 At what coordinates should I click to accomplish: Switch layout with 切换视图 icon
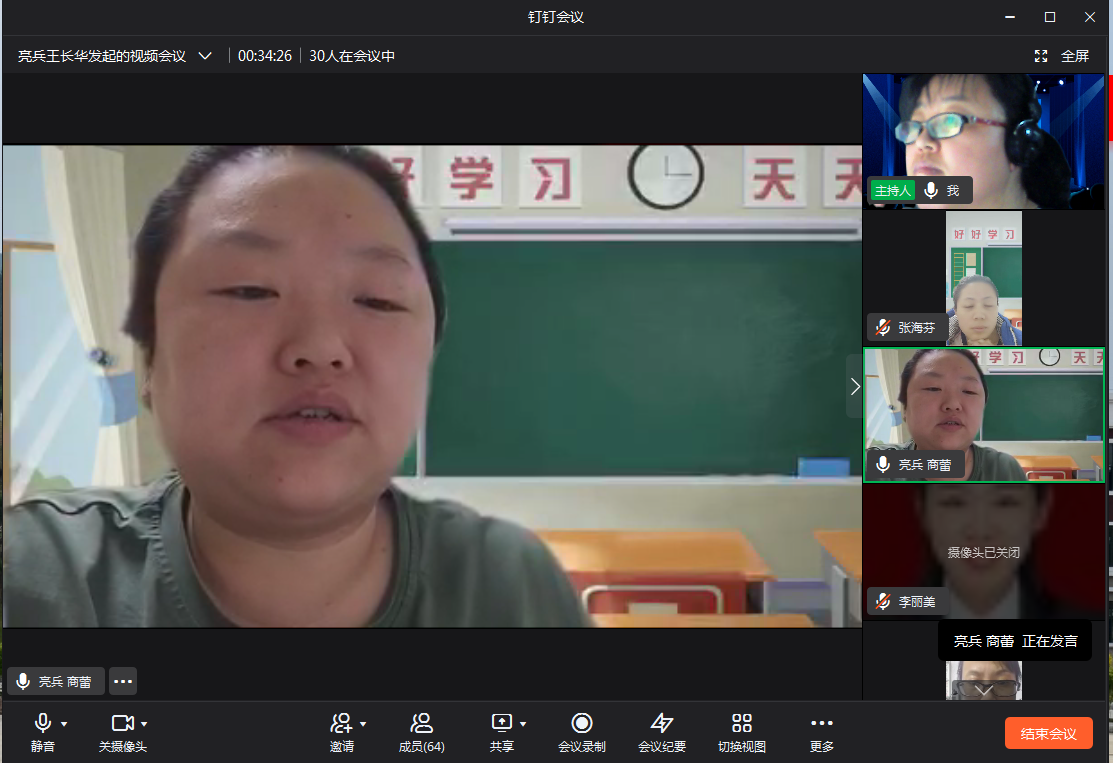[x=741, y=723]
